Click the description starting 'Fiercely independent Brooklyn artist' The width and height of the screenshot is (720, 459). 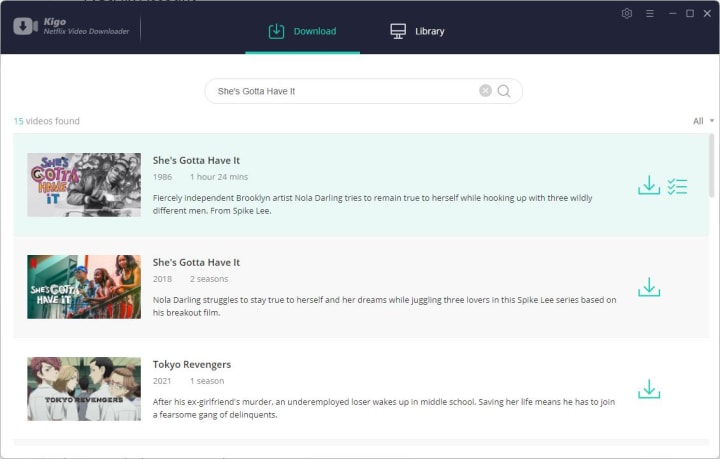tap(372, 204)
